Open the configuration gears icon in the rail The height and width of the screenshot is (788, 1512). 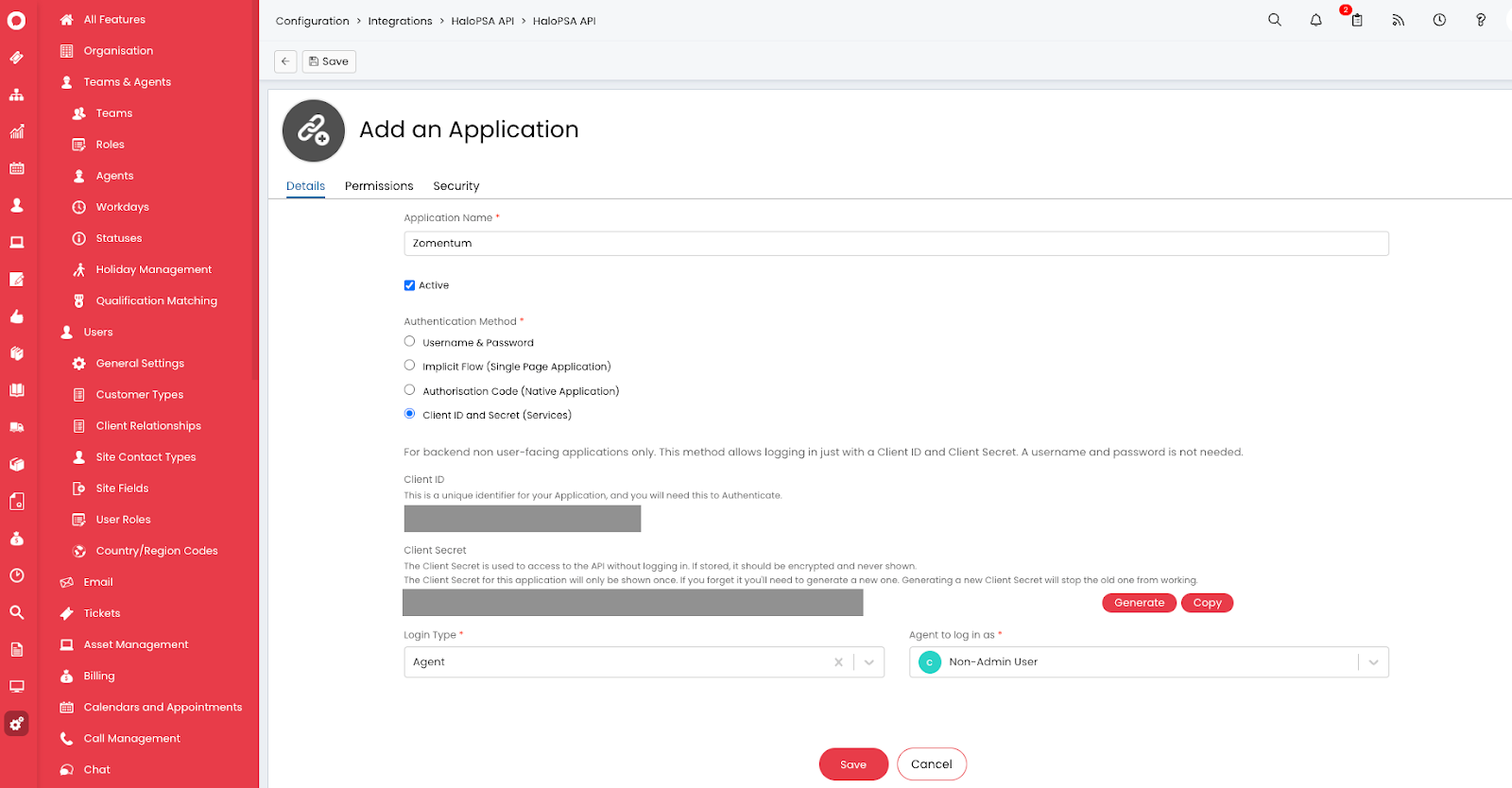(16, 724)
